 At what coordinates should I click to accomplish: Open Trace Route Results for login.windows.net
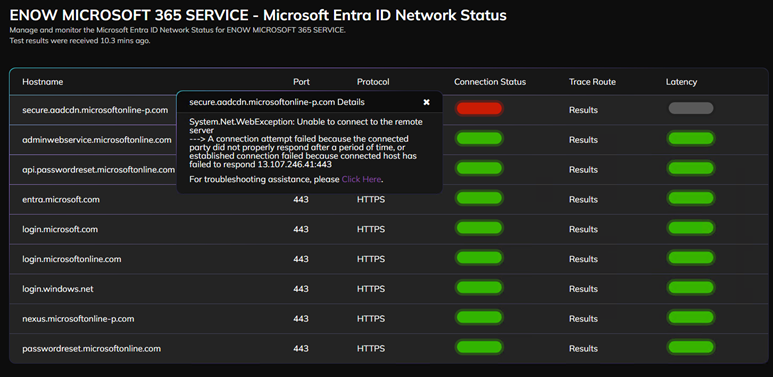point(583,289)
